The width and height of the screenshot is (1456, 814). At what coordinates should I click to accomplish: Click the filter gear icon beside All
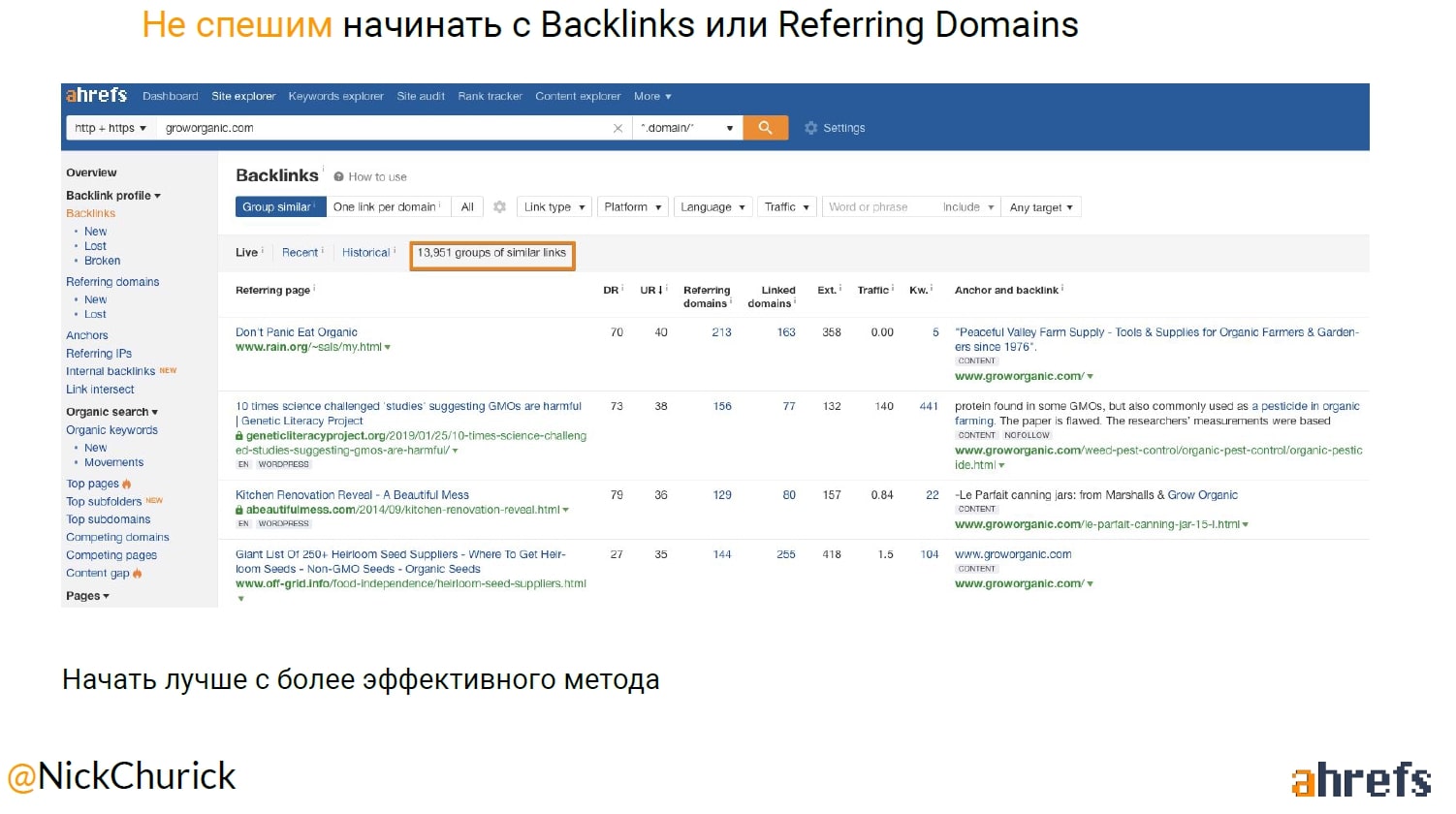499,207
